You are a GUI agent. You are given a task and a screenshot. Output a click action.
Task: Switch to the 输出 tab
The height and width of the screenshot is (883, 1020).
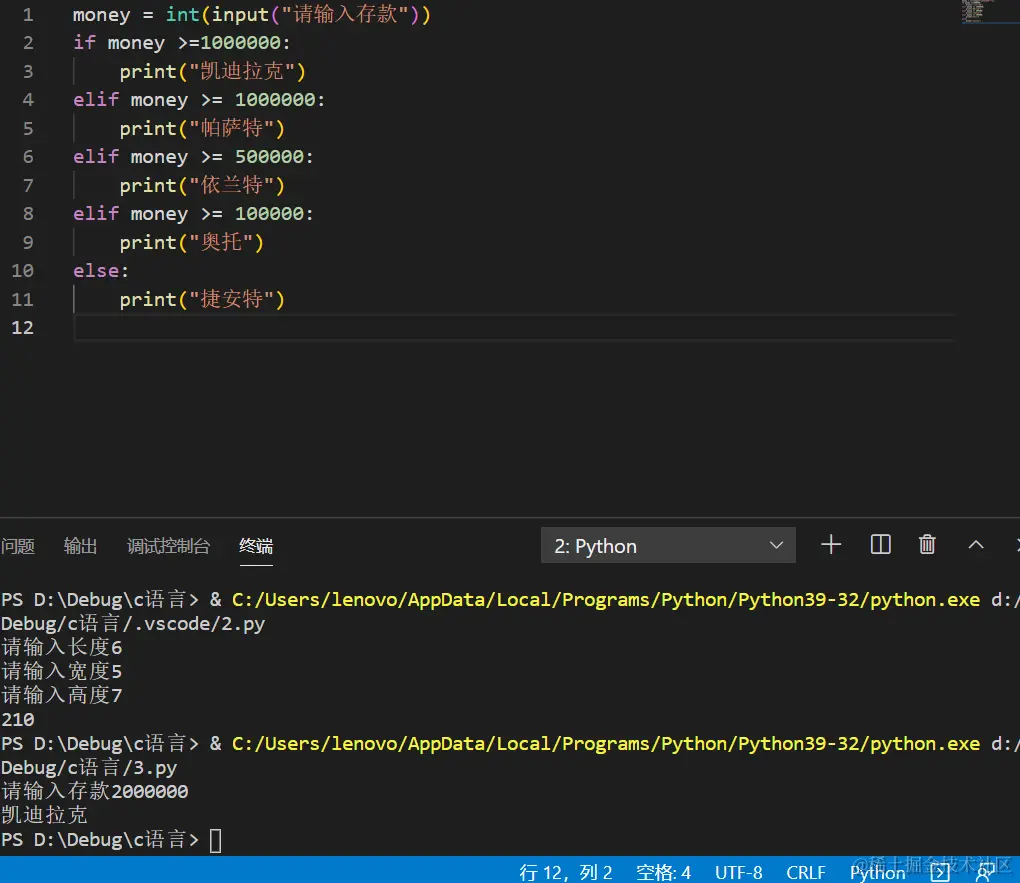point(81,546)
